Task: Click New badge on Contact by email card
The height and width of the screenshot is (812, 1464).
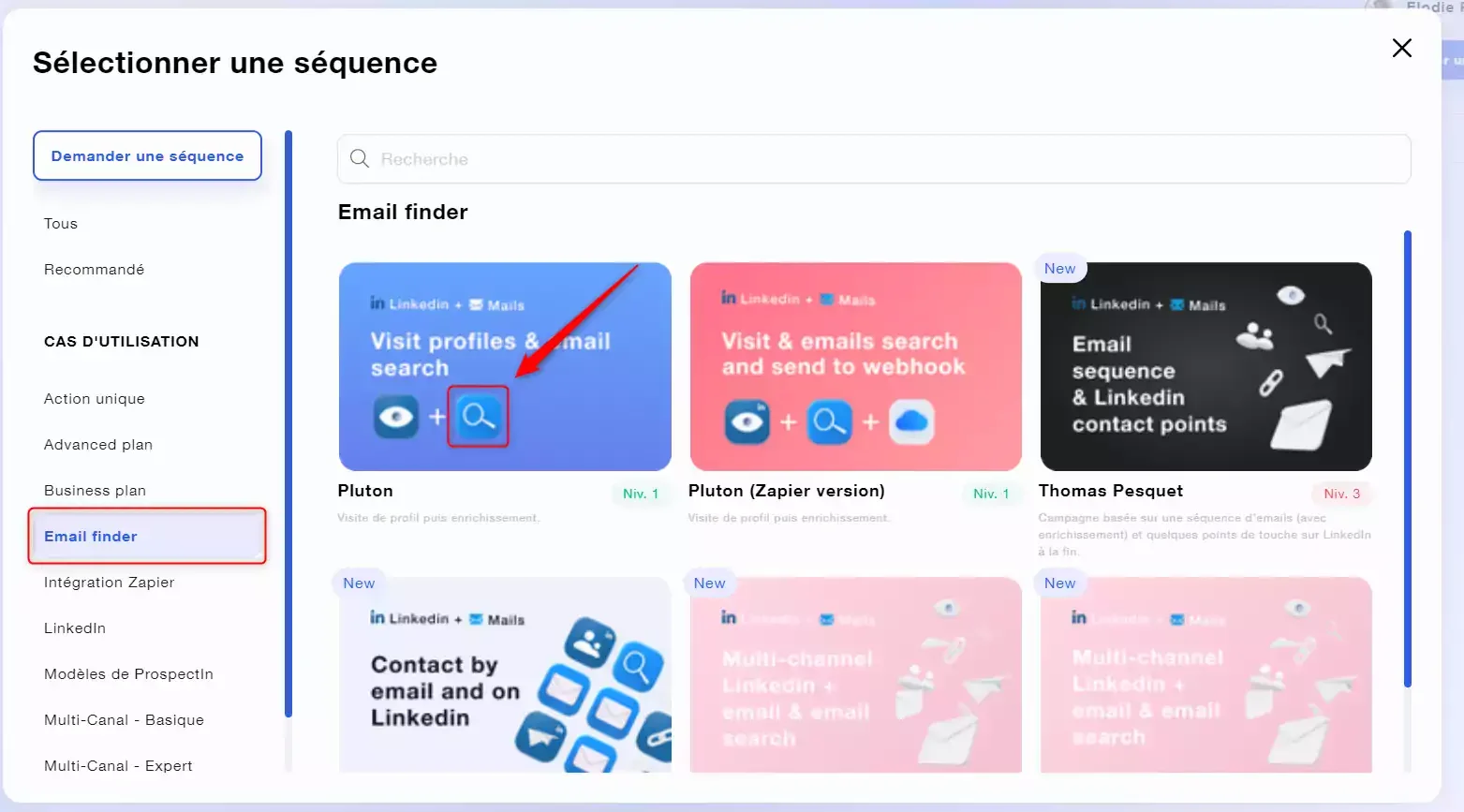Action: click(359, 583)
